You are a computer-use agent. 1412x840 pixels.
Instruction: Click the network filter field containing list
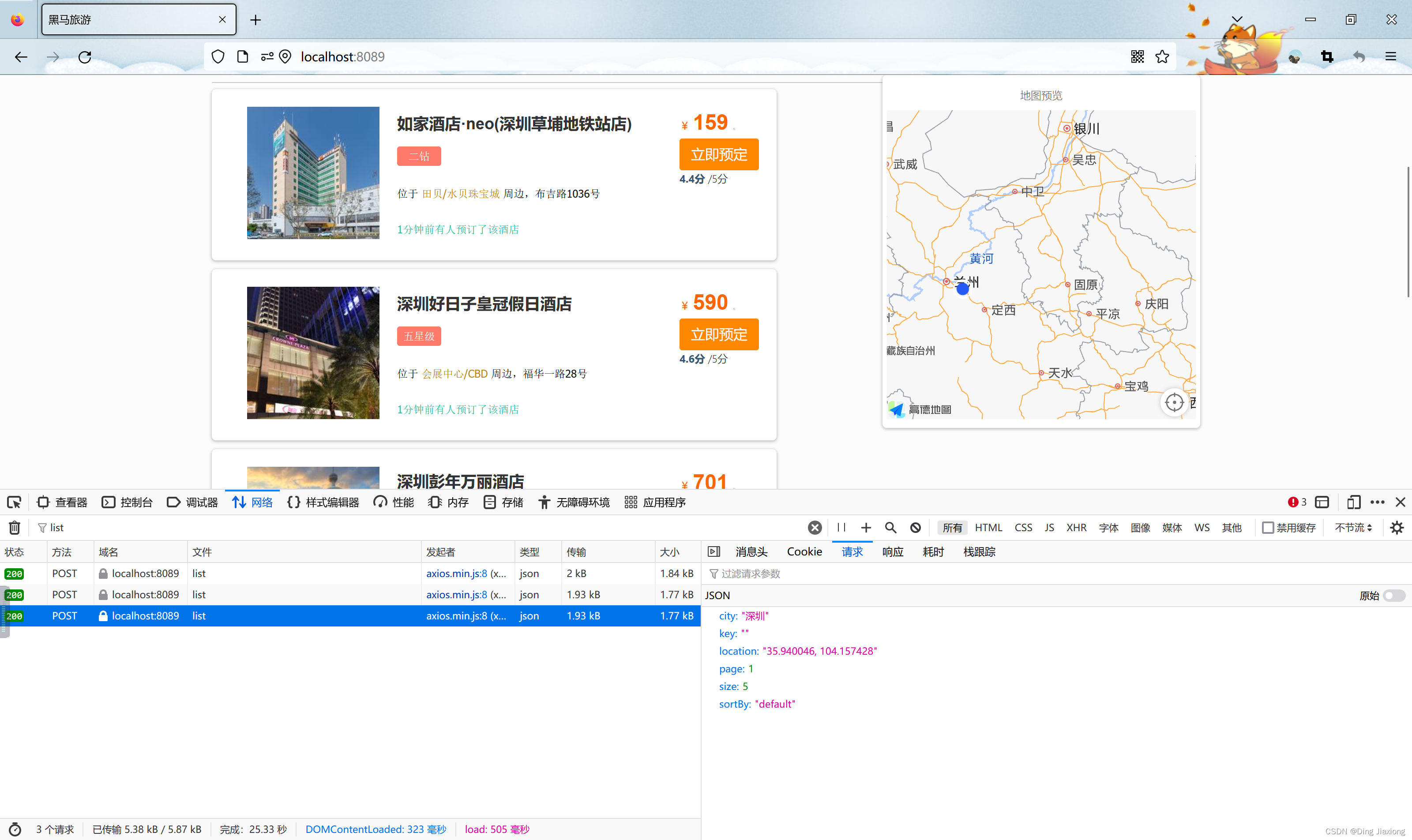click(x=419, y=528)
